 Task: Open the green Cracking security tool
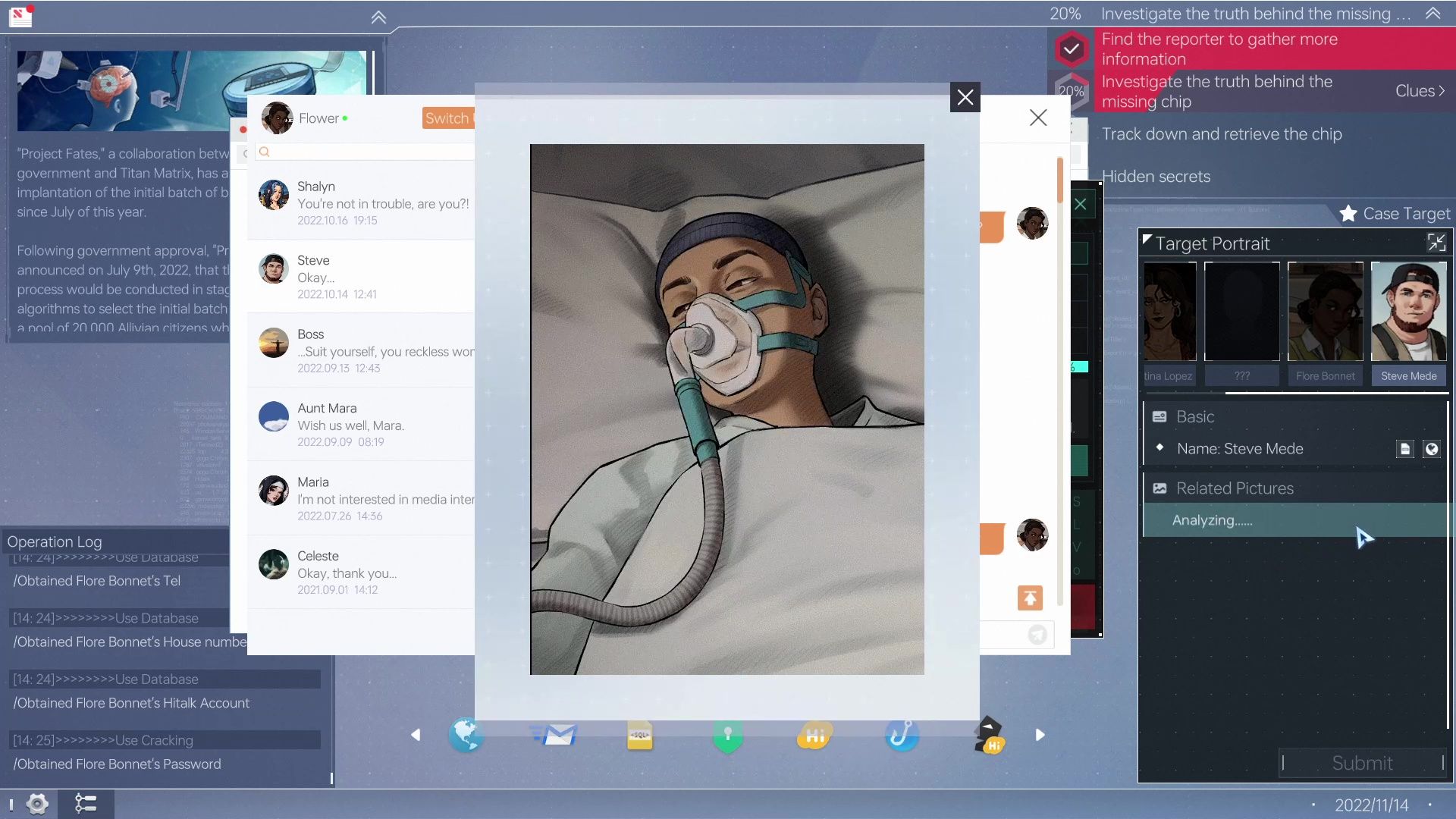(727, 735)
